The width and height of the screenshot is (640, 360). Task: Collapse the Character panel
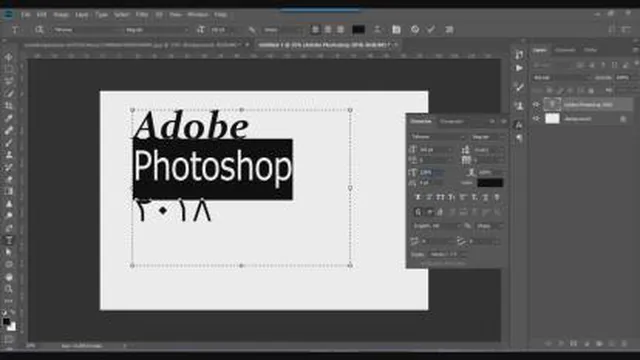pos(492,121)
